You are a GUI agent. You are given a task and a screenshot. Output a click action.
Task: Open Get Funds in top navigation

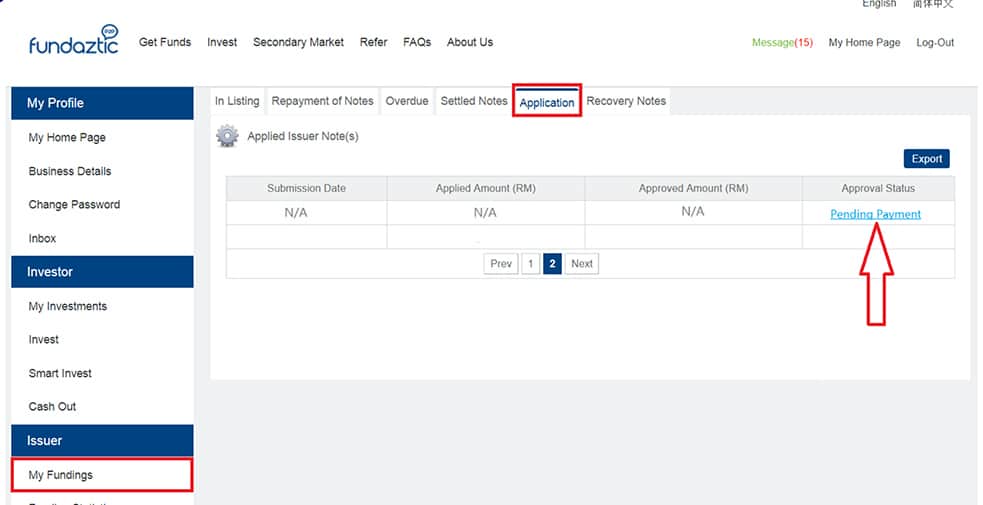[x=165, y=42]
